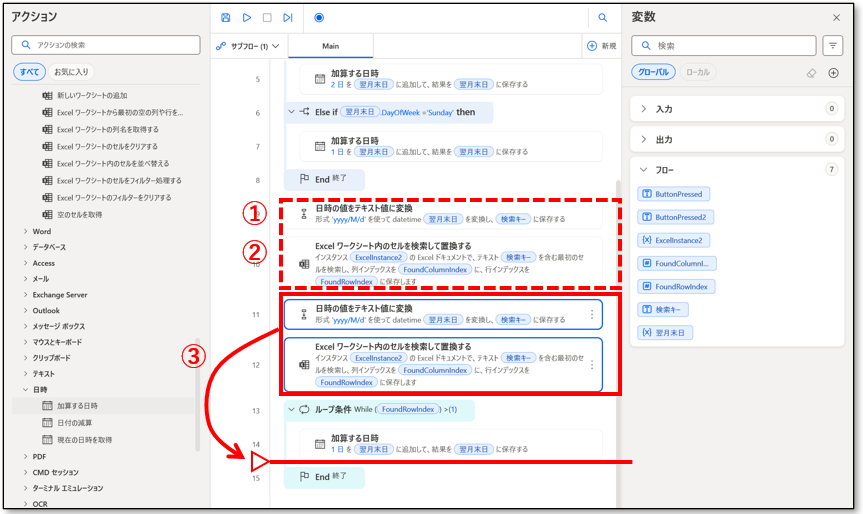The image size is (863, 514).
Task: Click the Recorder circle icon
Action: [318, 17]
